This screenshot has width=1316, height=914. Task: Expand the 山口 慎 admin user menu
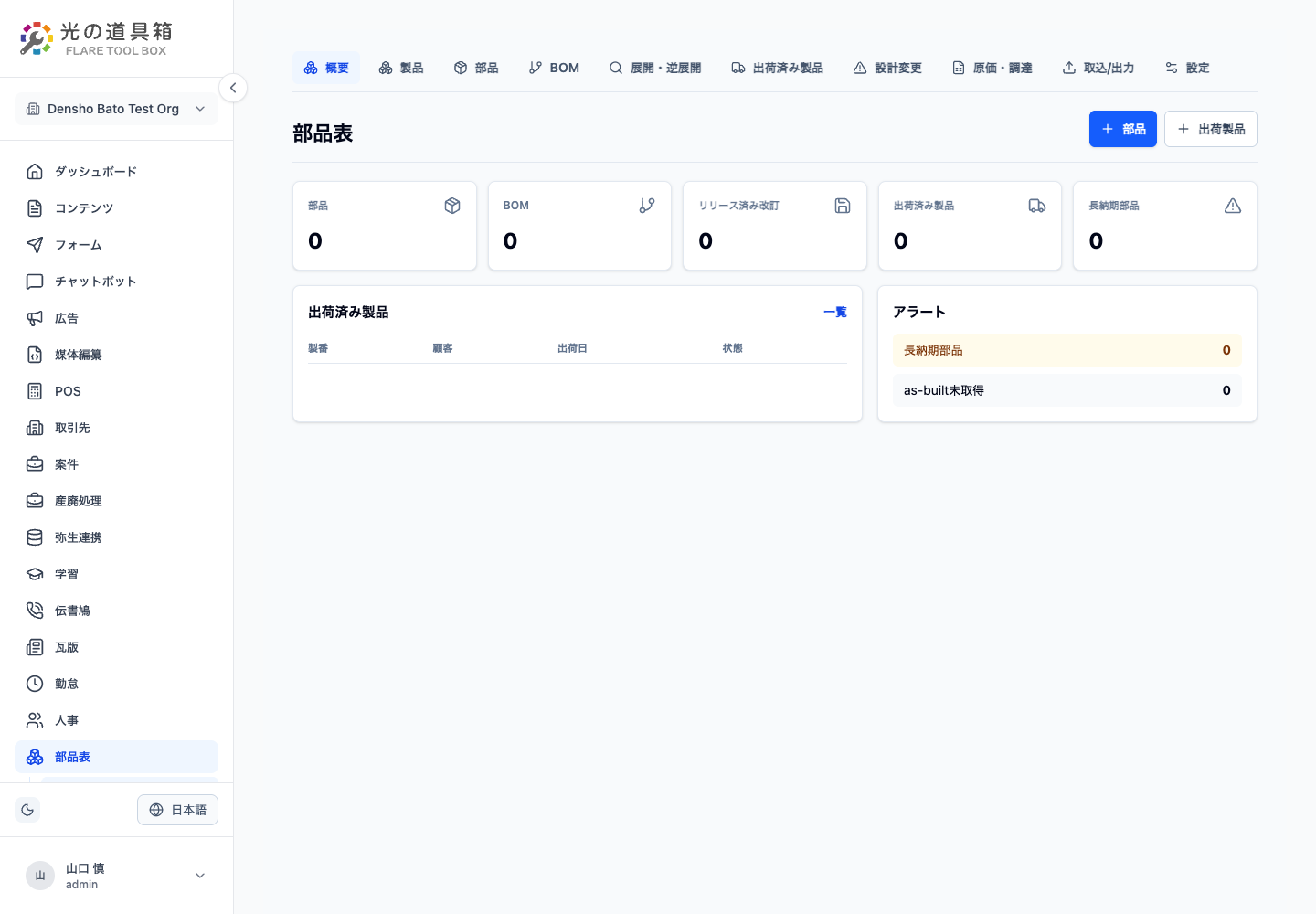116,876
